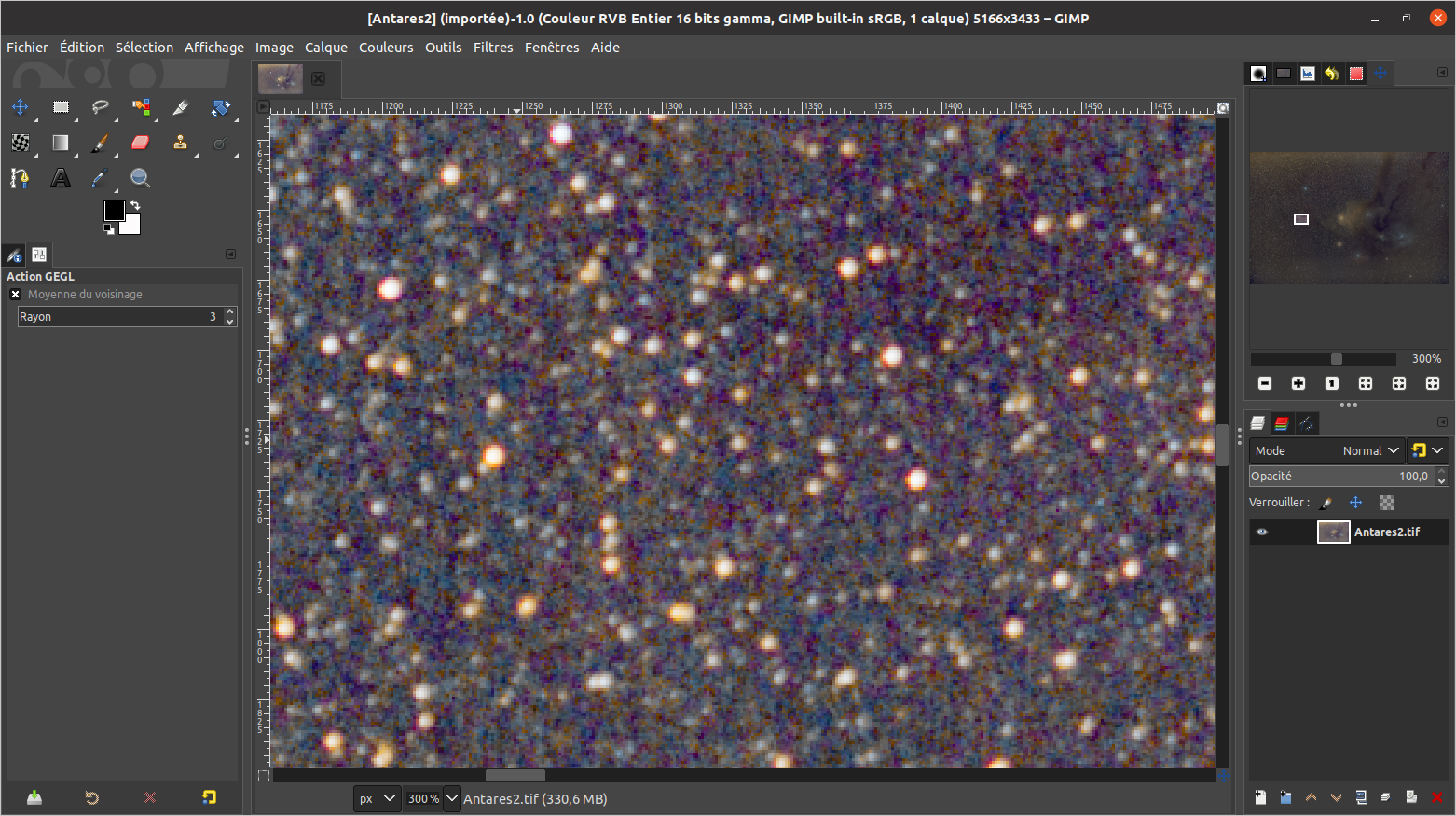Move the layer up one step
Image resolution: width=1456 pixels, height=816 pixels.
(1311, 797)
